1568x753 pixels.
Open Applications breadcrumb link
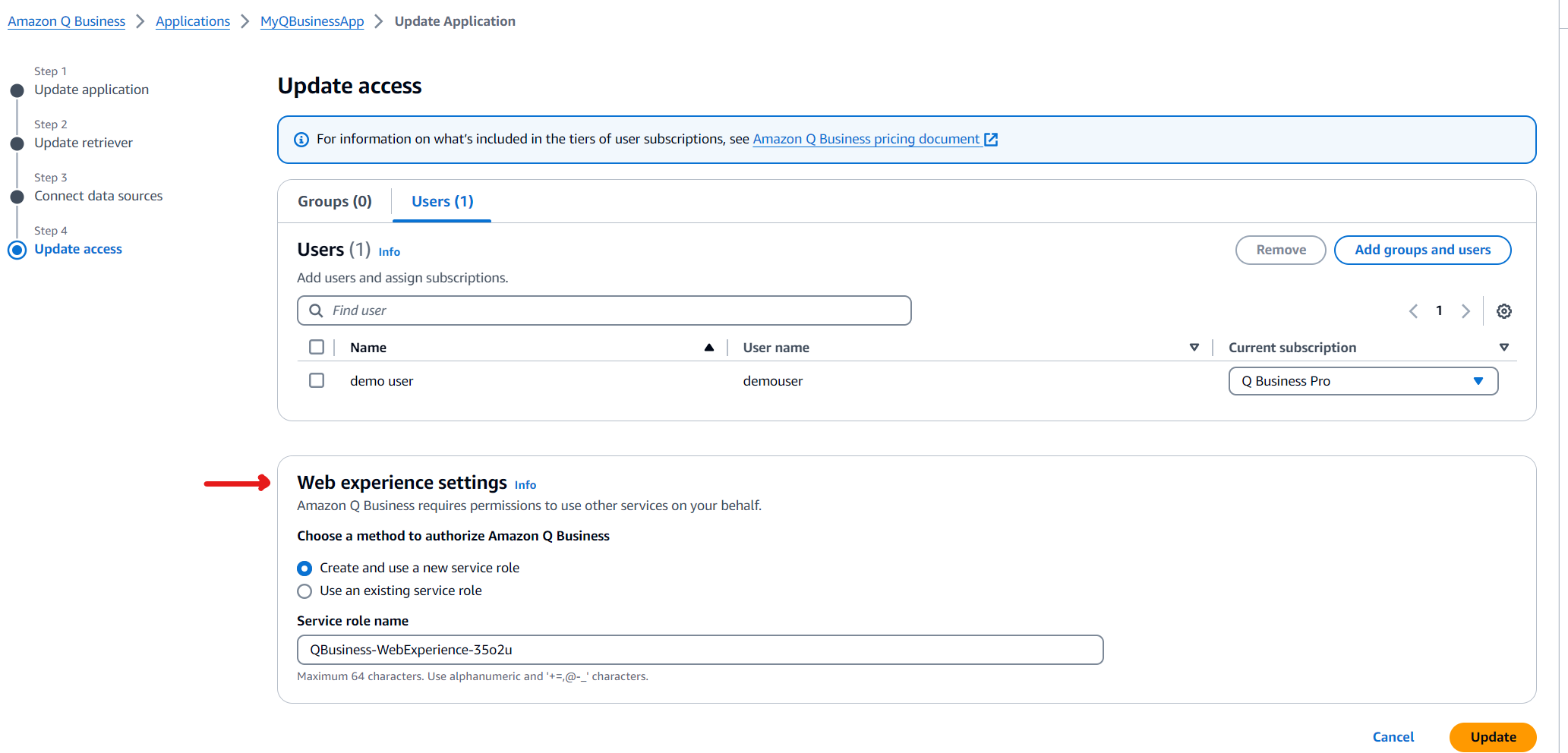click(x=193, y=21)
